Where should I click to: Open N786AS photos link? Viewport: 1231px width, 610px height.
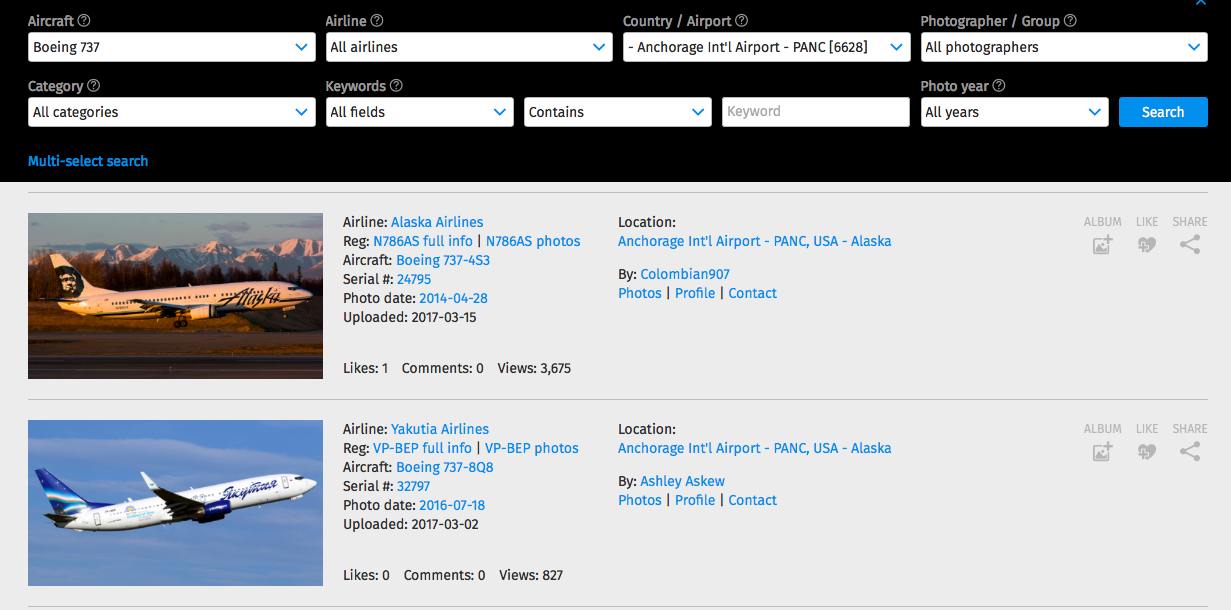[533, 241]
